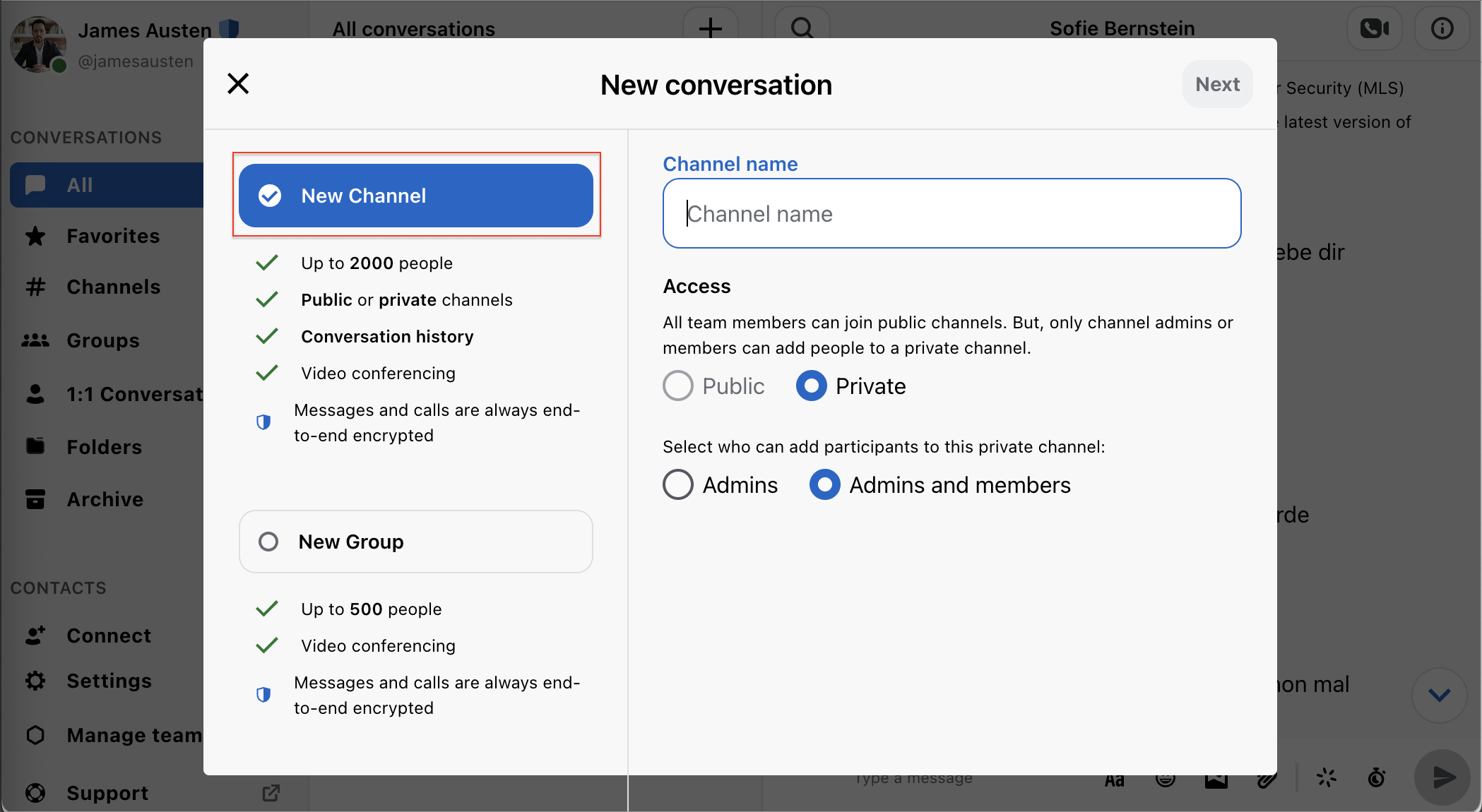Click the scroll-to-bottom chevron button
The height and width of the screenshot is (812, 1482).
[1439, 695]
